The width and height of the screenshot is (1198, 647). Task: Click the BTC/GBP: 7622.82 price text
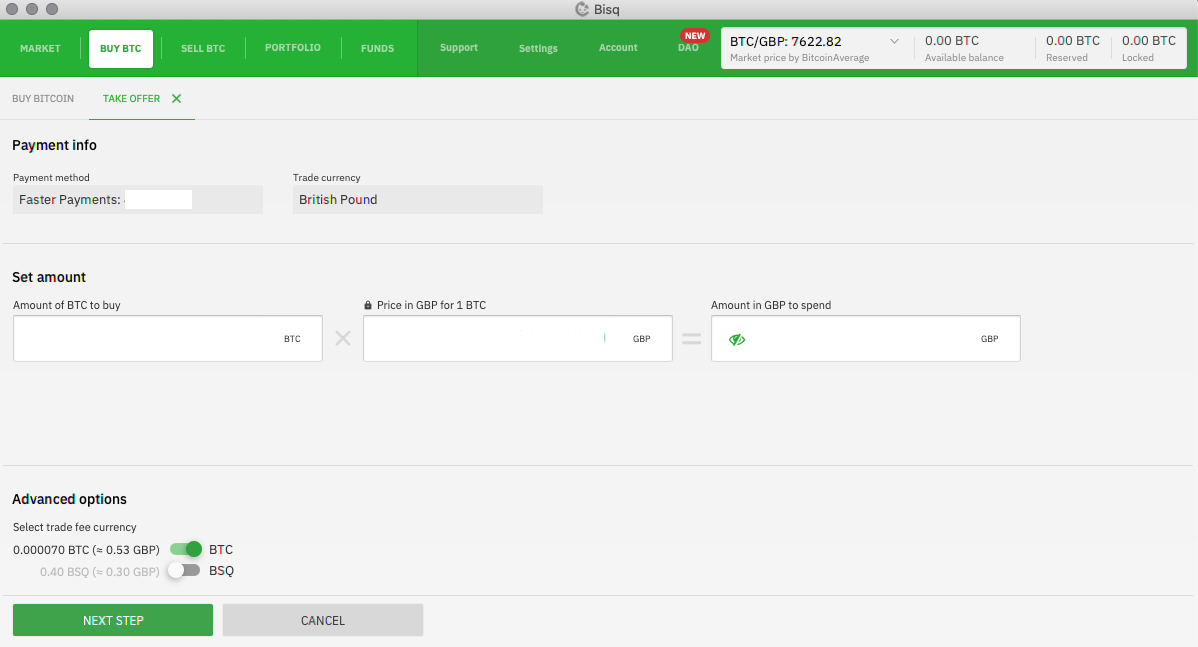(x=785, y=41)
